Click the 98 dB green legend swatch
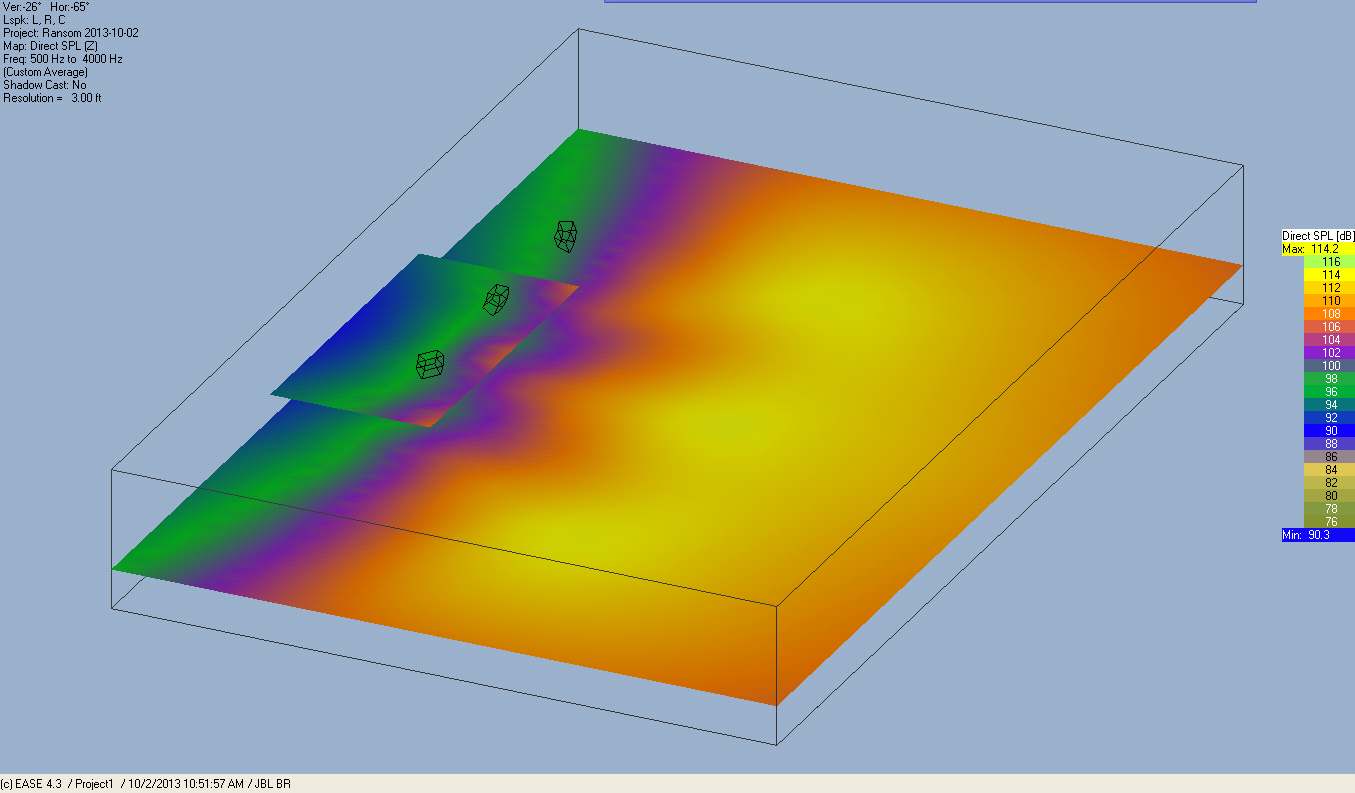This screenshot has height=793, width=1355. (1330, 378)
